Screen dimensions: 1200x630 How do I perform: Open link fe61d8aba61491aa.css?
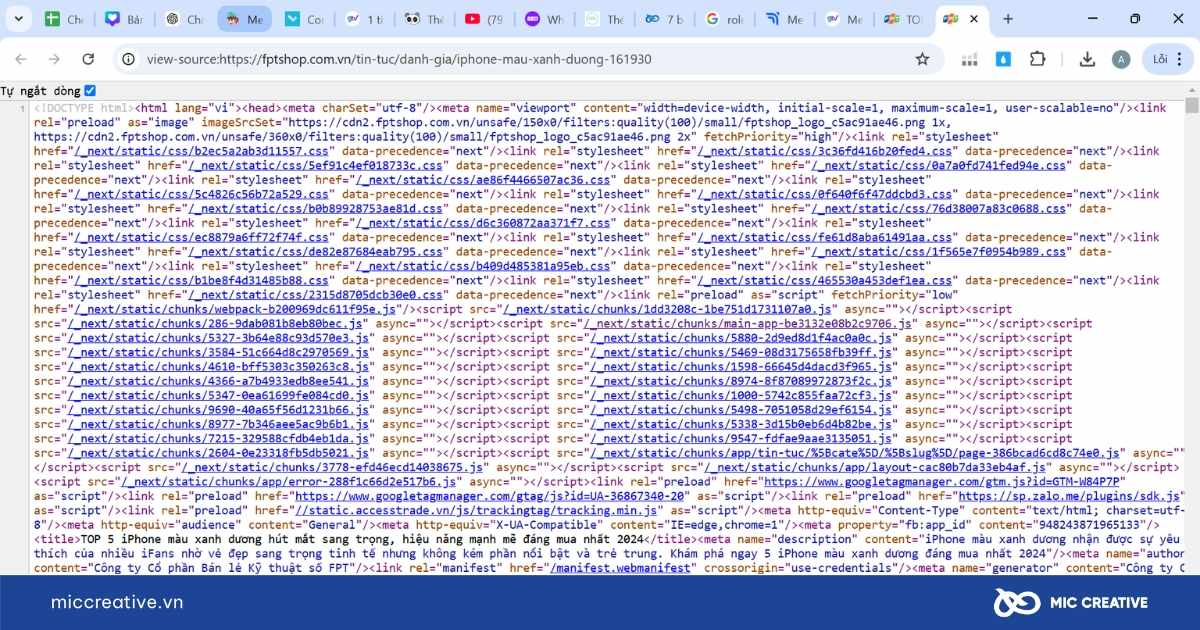[x=825, y=238]
